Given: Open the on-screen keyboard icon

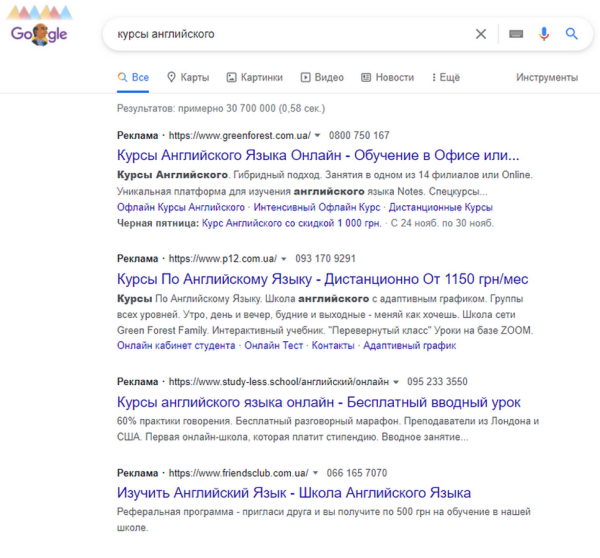Looking at the screenshot, I should point(516,34).
